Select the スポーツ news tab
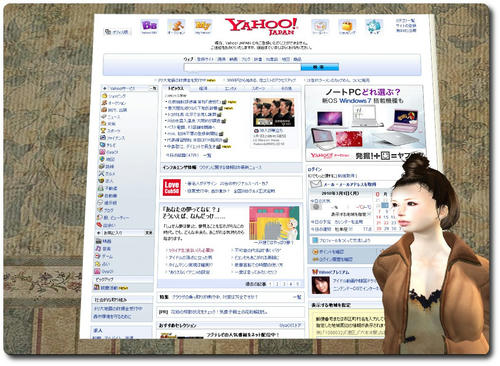 [259, 88]
